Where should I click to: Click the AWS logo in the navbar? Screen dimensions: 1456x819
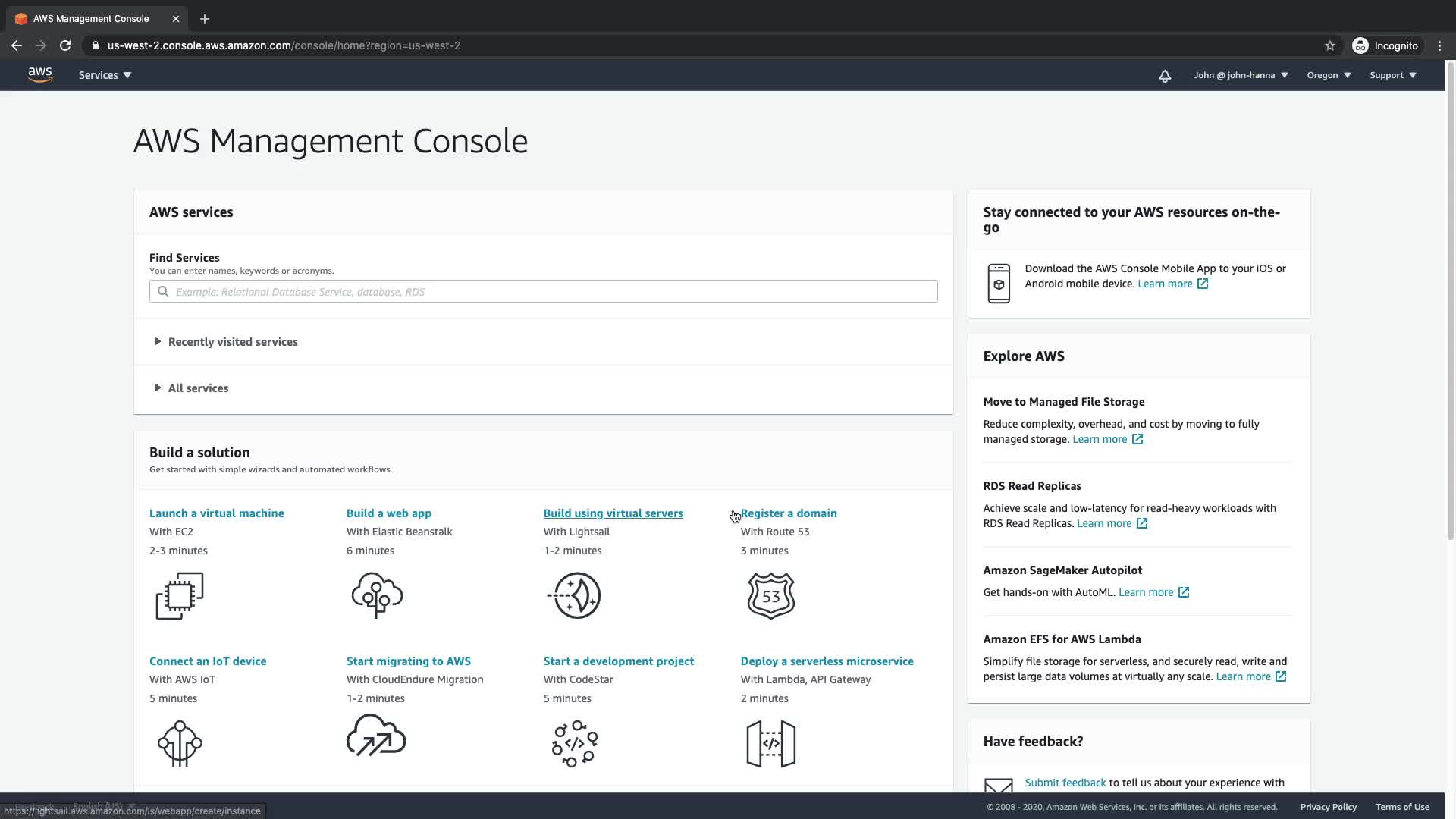40,75
